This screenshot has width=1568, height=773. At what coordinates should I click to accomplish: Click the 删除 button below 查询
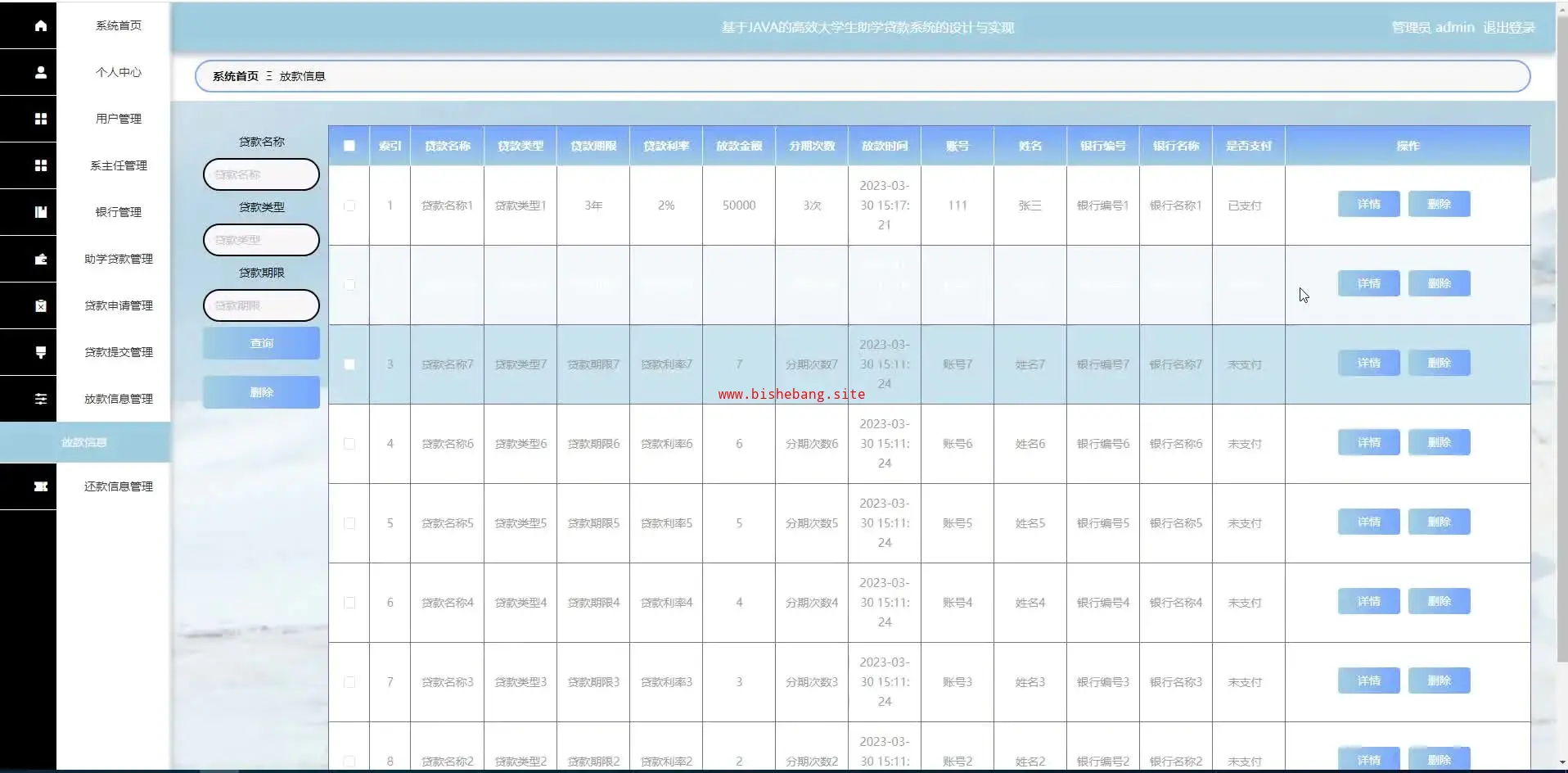tap(261, 392)
